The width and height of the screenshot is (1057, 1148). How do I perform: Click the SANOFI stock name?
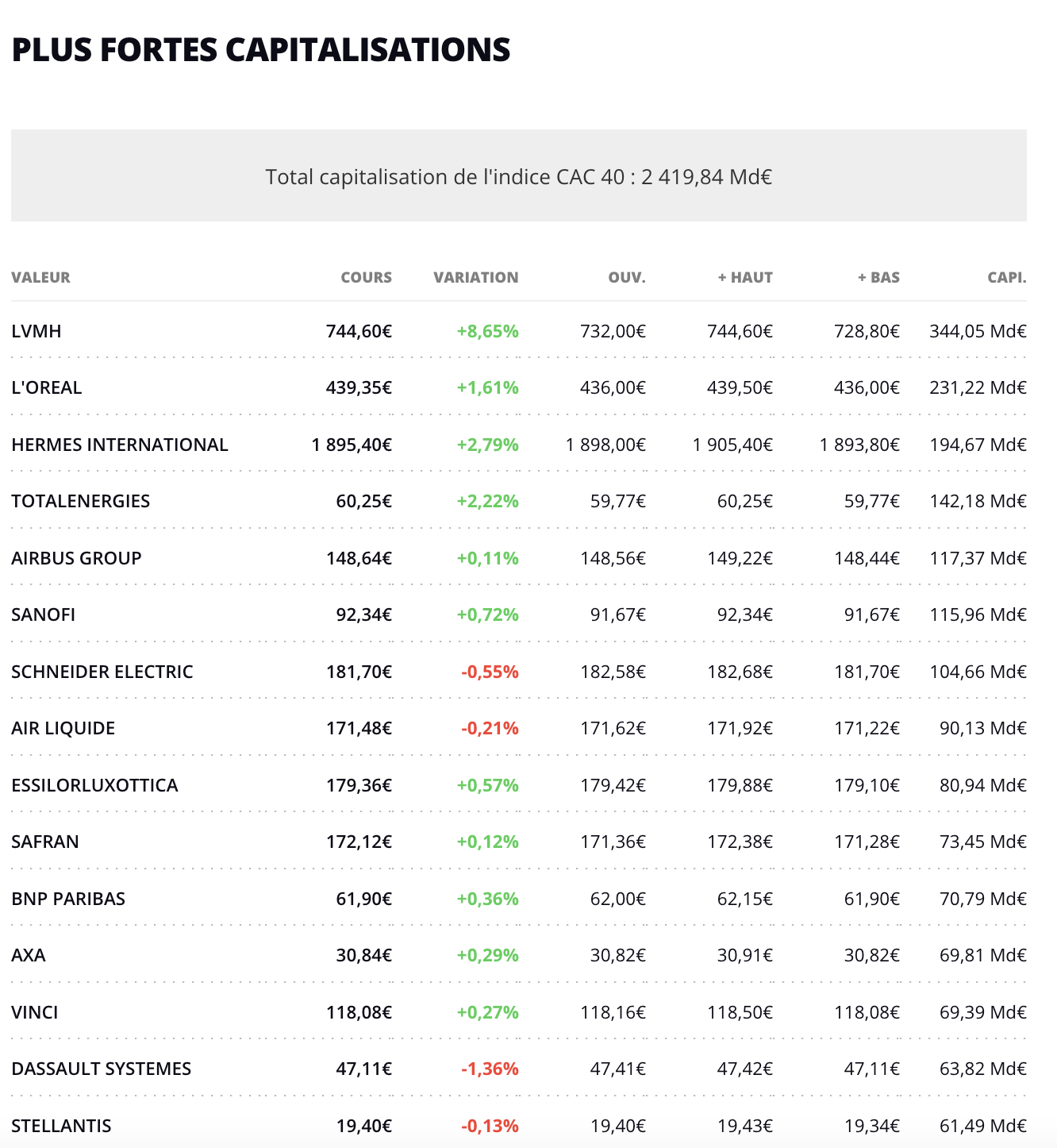(x=44, y=614)
